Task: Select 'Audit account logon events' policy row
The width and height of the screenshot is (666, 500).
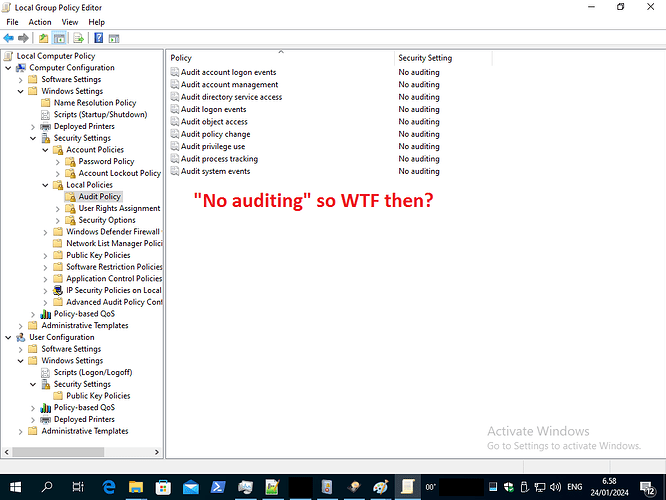Action: pyautogui.click(x=229, y=72)
